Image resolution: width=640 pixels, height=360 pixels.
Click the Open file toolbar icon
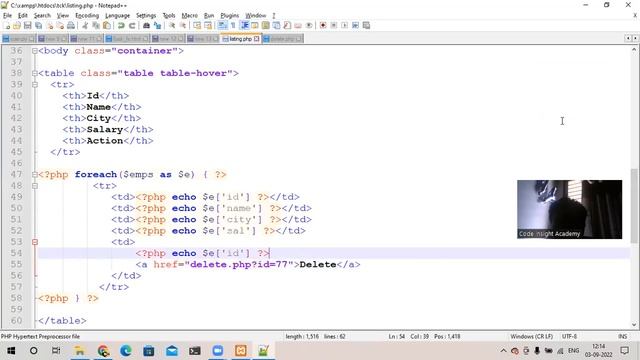tap(17, 25)
